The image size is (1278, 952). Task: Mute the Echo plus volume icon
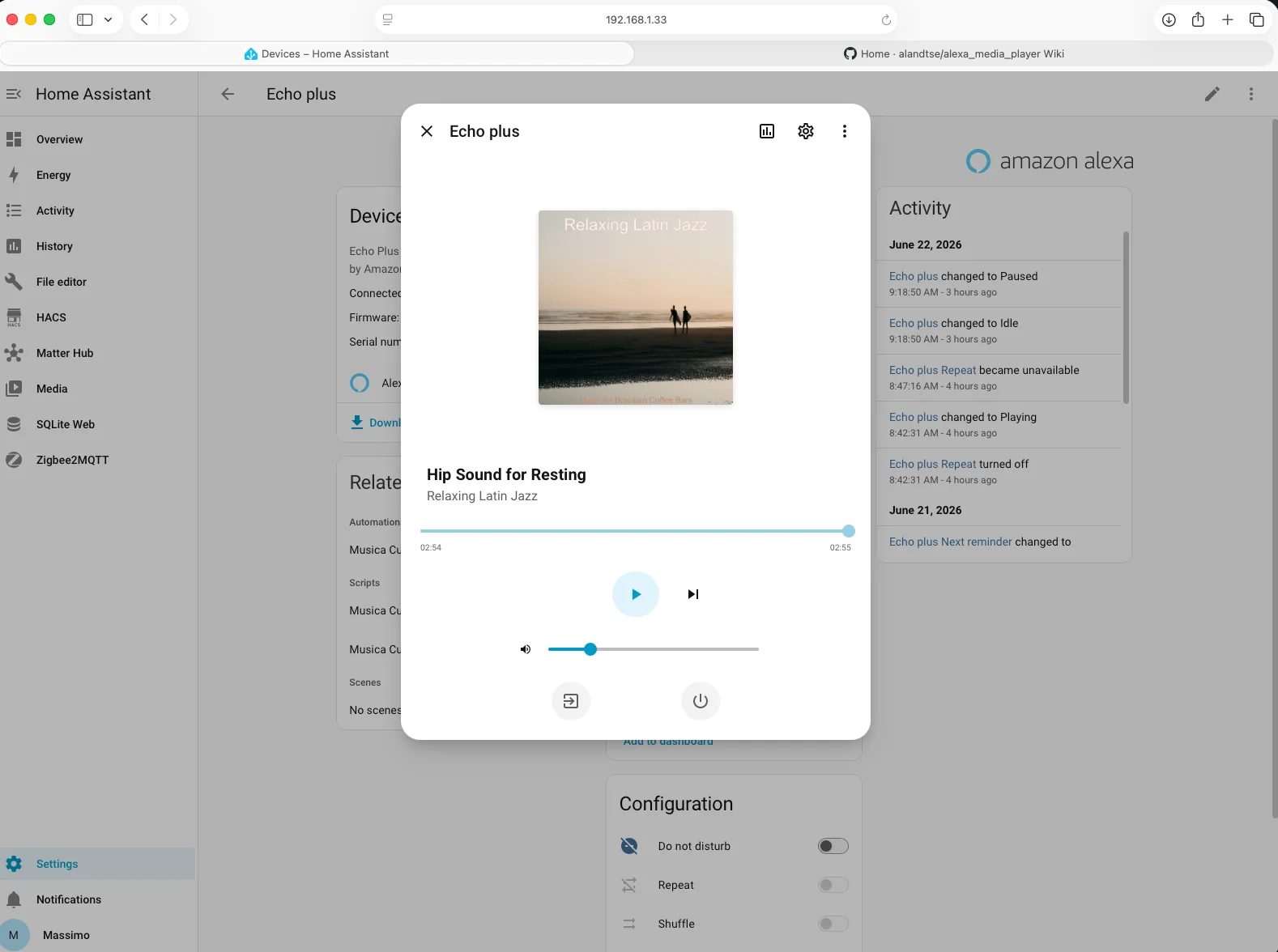coord(526,649)
